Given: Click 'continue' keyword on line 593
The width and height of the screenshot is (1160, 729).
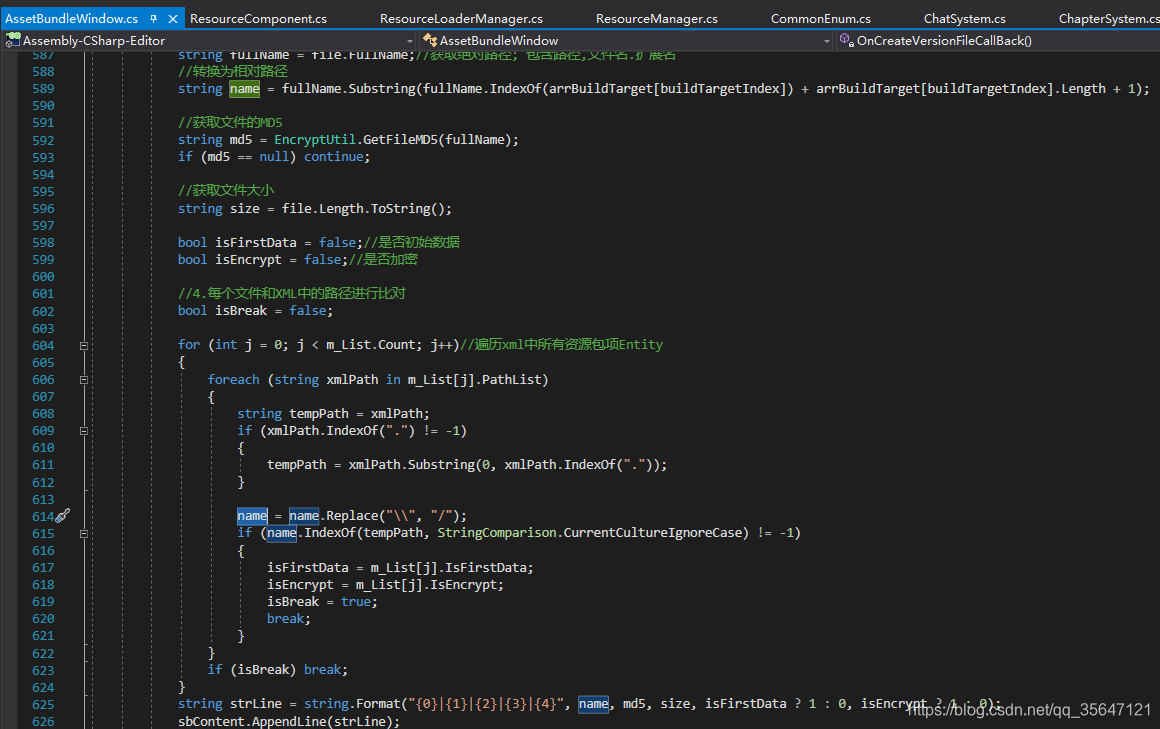Looking at the screenshot, I should [x=334, y=157].
